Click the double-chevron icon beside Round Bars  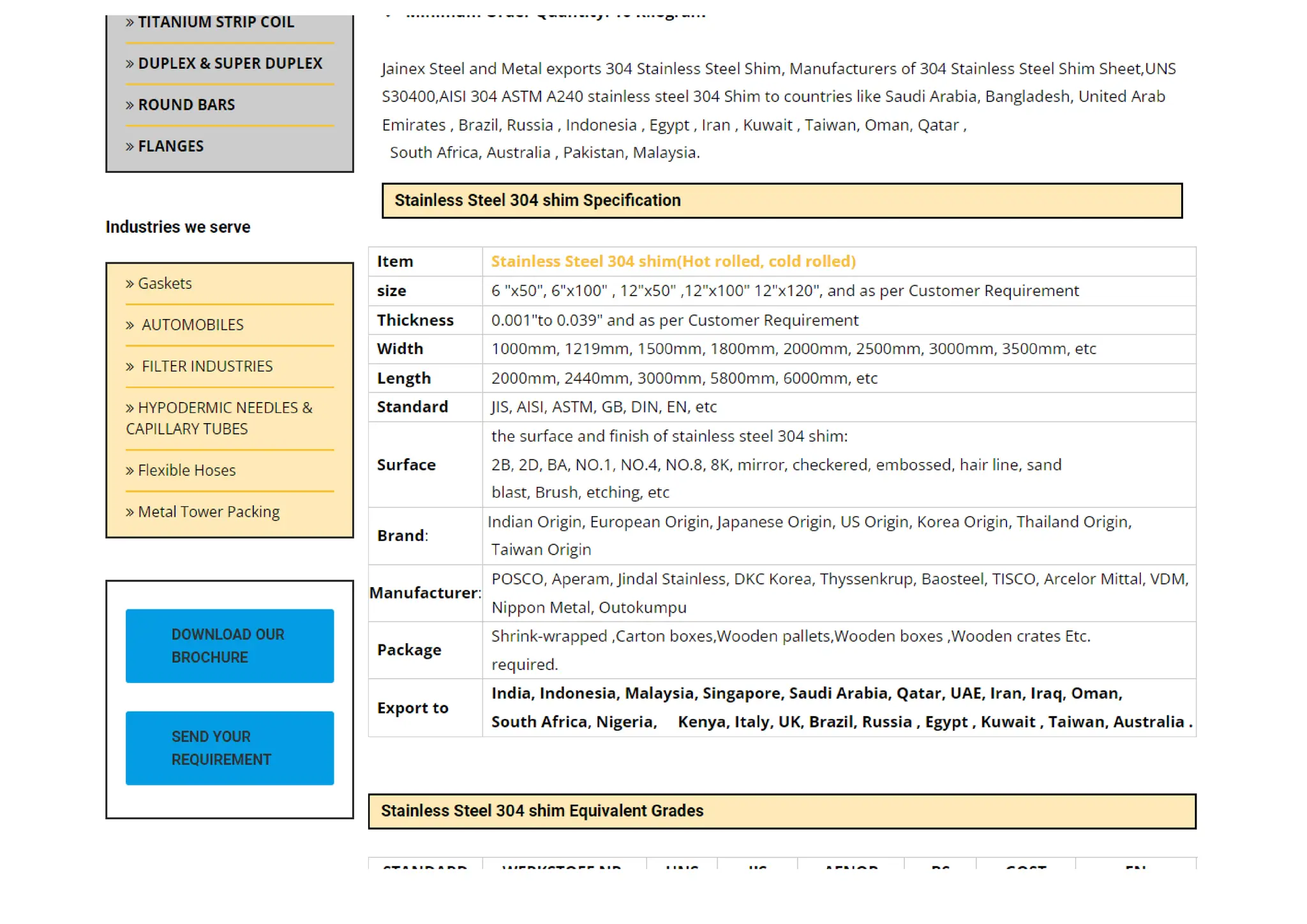130,105
